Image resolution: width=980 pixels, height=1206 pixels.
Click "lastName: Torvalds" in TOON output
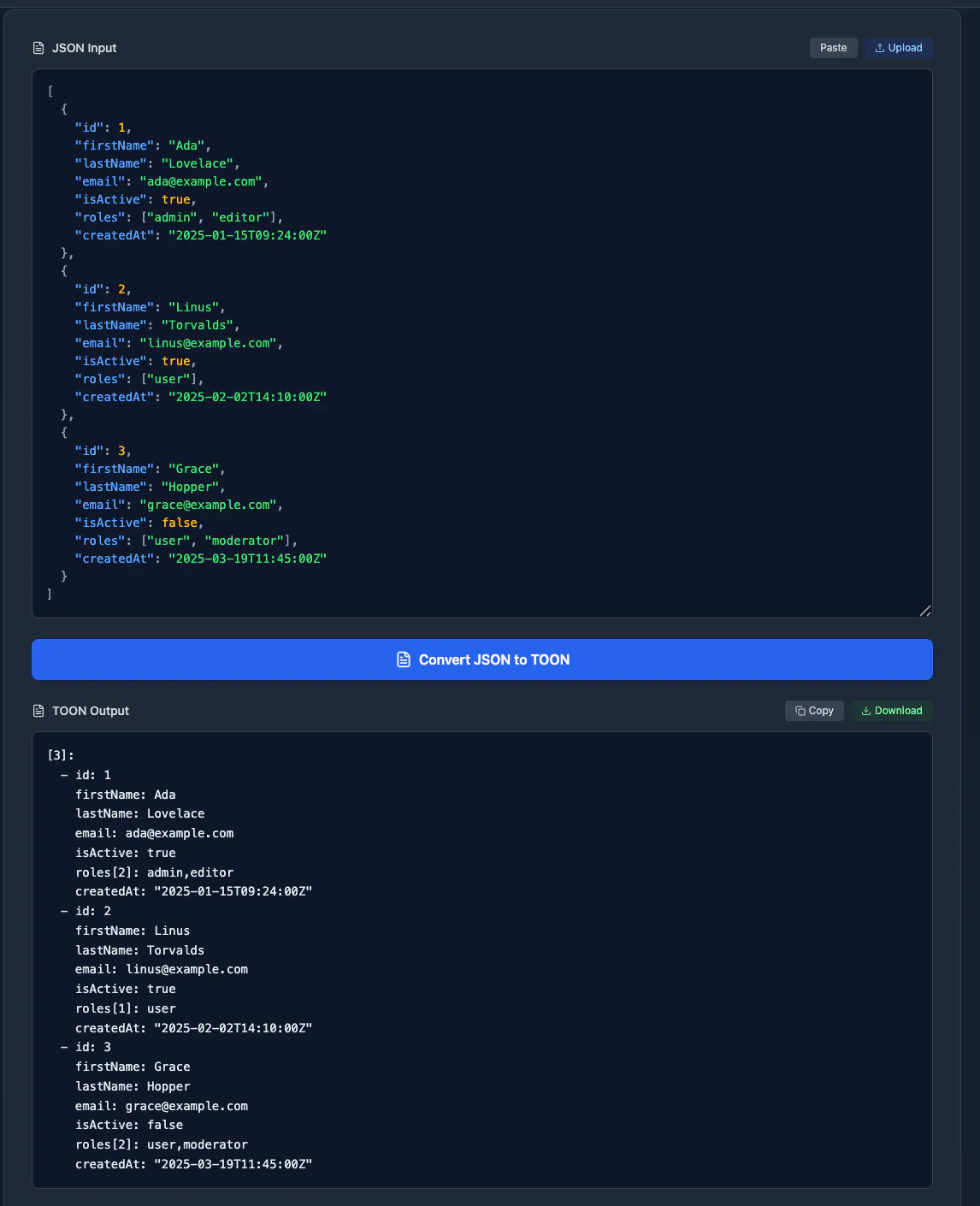(139, 950)
